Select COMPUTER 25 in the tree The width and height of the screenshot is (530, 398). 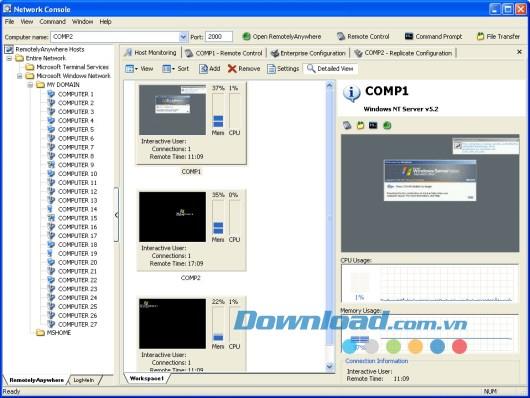click(x=77, y=306)
